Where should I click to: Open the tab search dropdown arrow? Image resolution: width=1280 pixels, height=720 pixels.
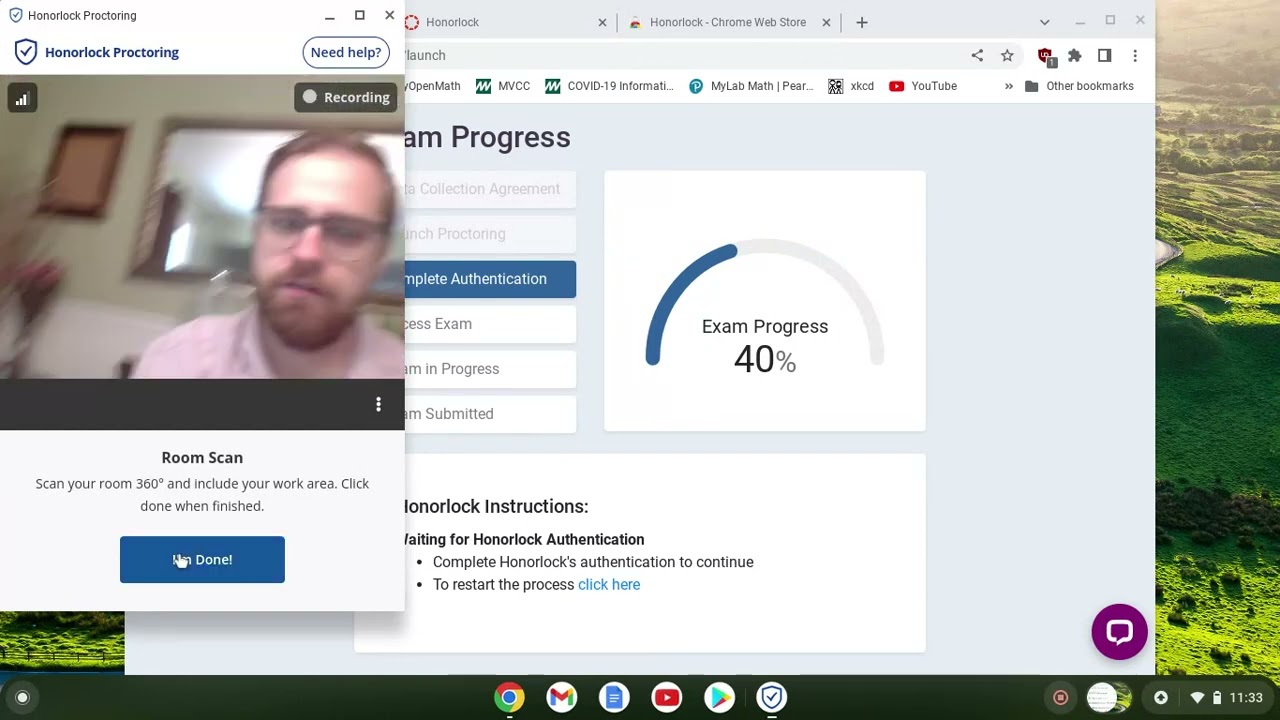tap(1044, 22)
